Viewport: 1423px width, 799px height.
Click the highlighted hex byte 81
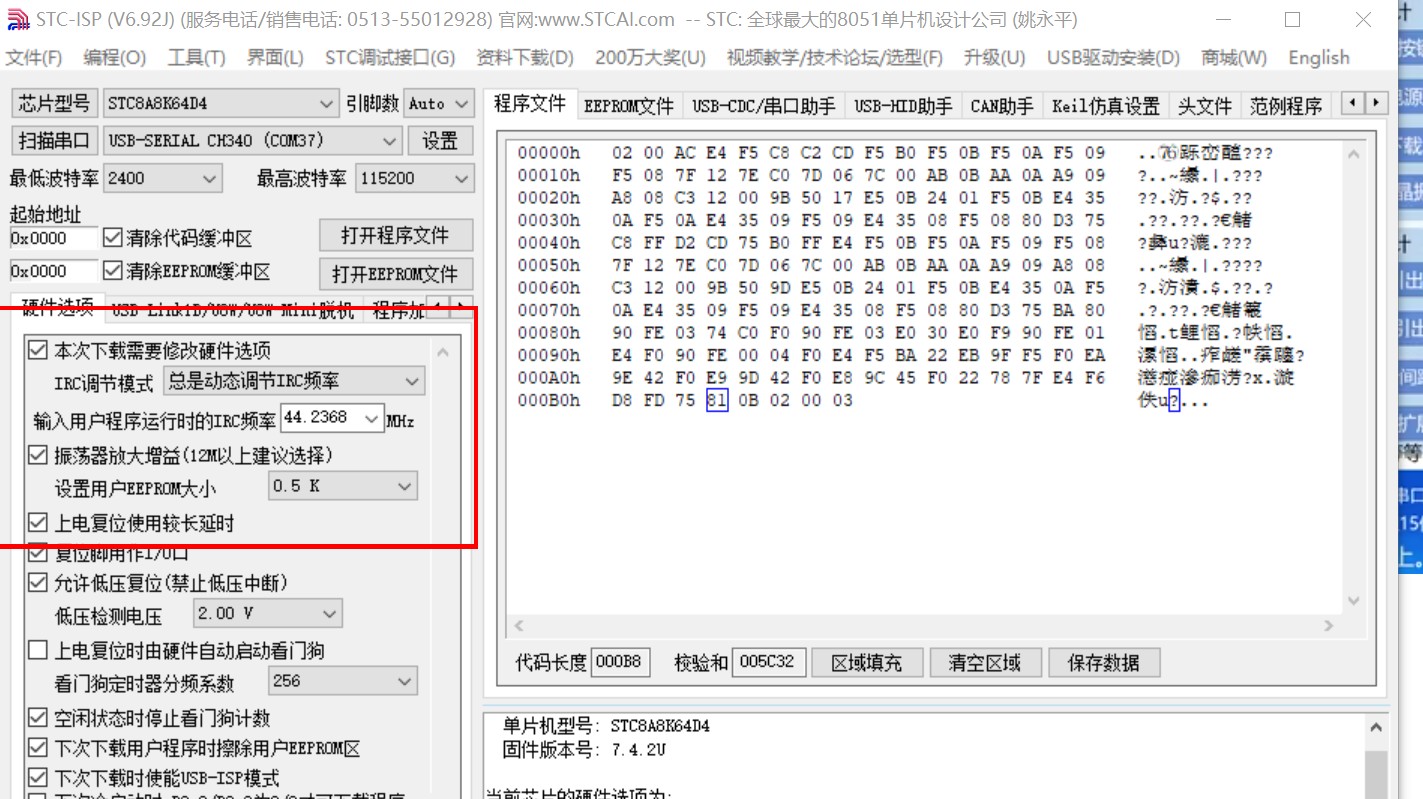pos(716,400)
